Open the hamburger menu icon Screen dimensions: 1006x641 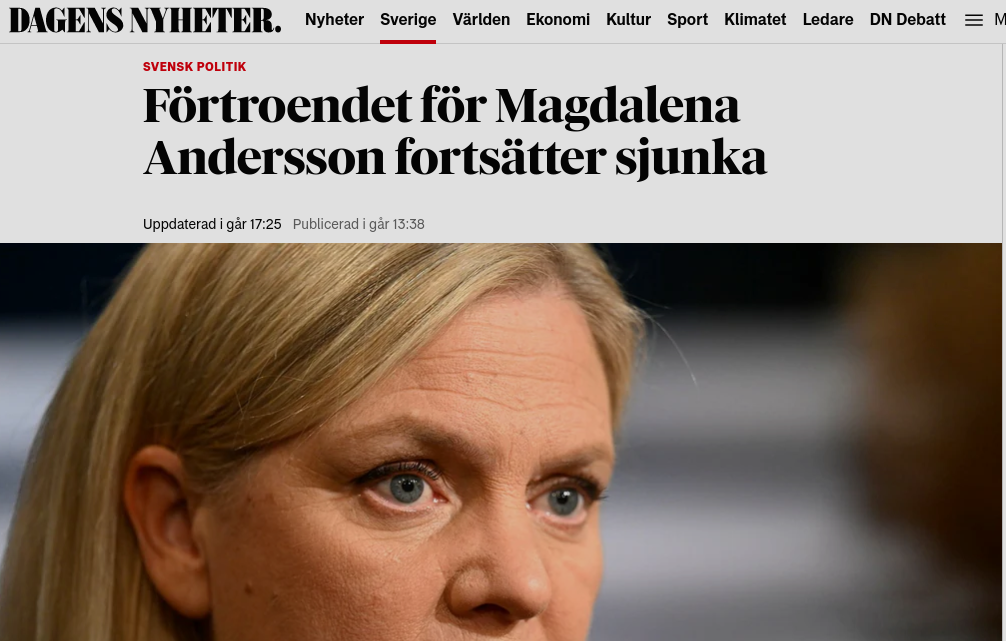[x=973, y=21]
